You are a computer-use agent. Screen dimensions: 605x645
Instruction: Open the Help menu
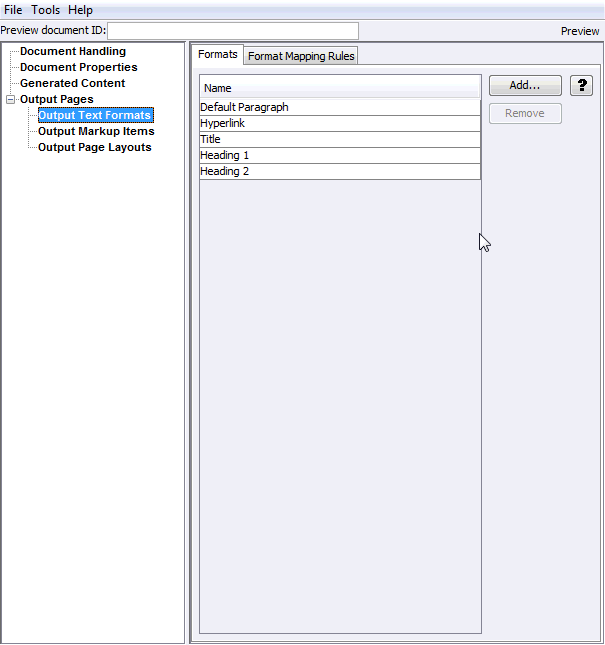(80, 10)
